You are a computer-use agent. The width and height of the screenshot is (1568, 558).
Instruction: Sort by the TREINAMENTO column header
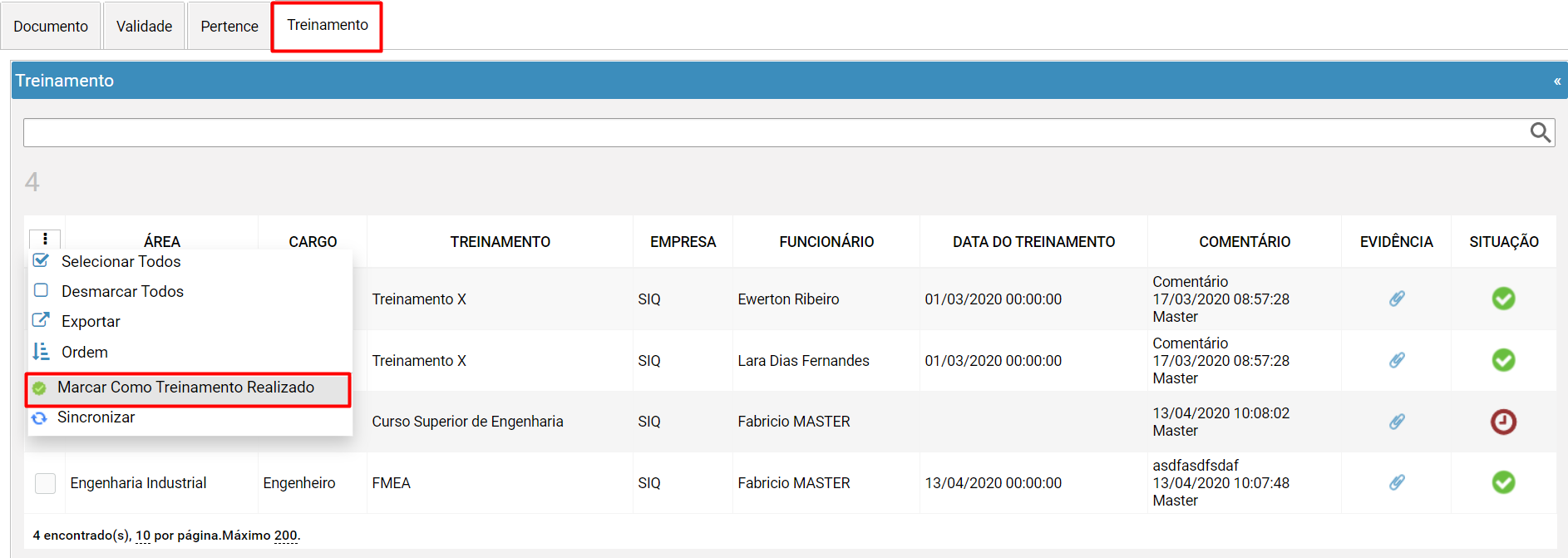(500, 242)
